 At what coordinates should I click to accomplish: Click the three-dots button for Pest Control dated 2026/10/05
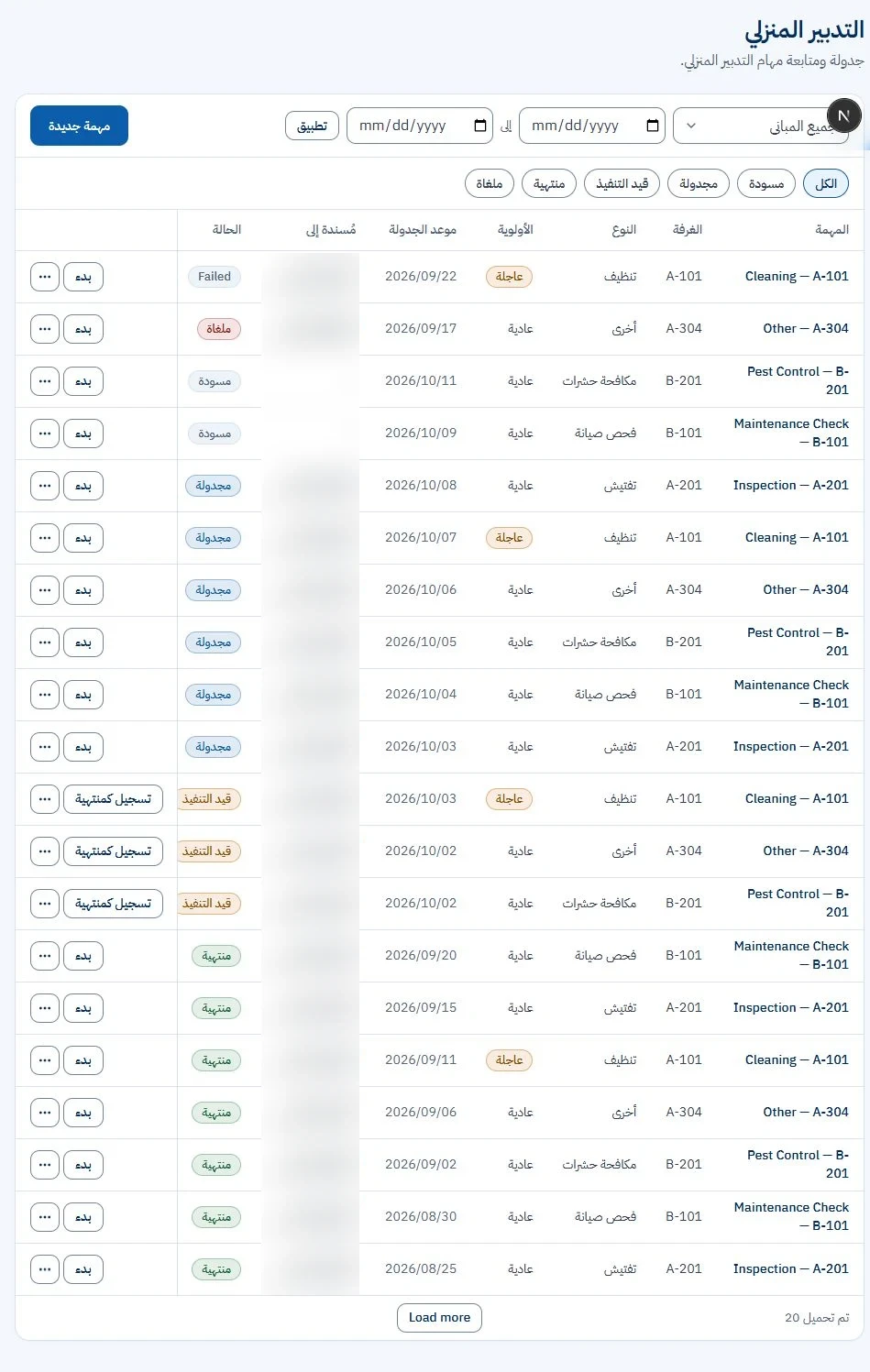point(45,642)
